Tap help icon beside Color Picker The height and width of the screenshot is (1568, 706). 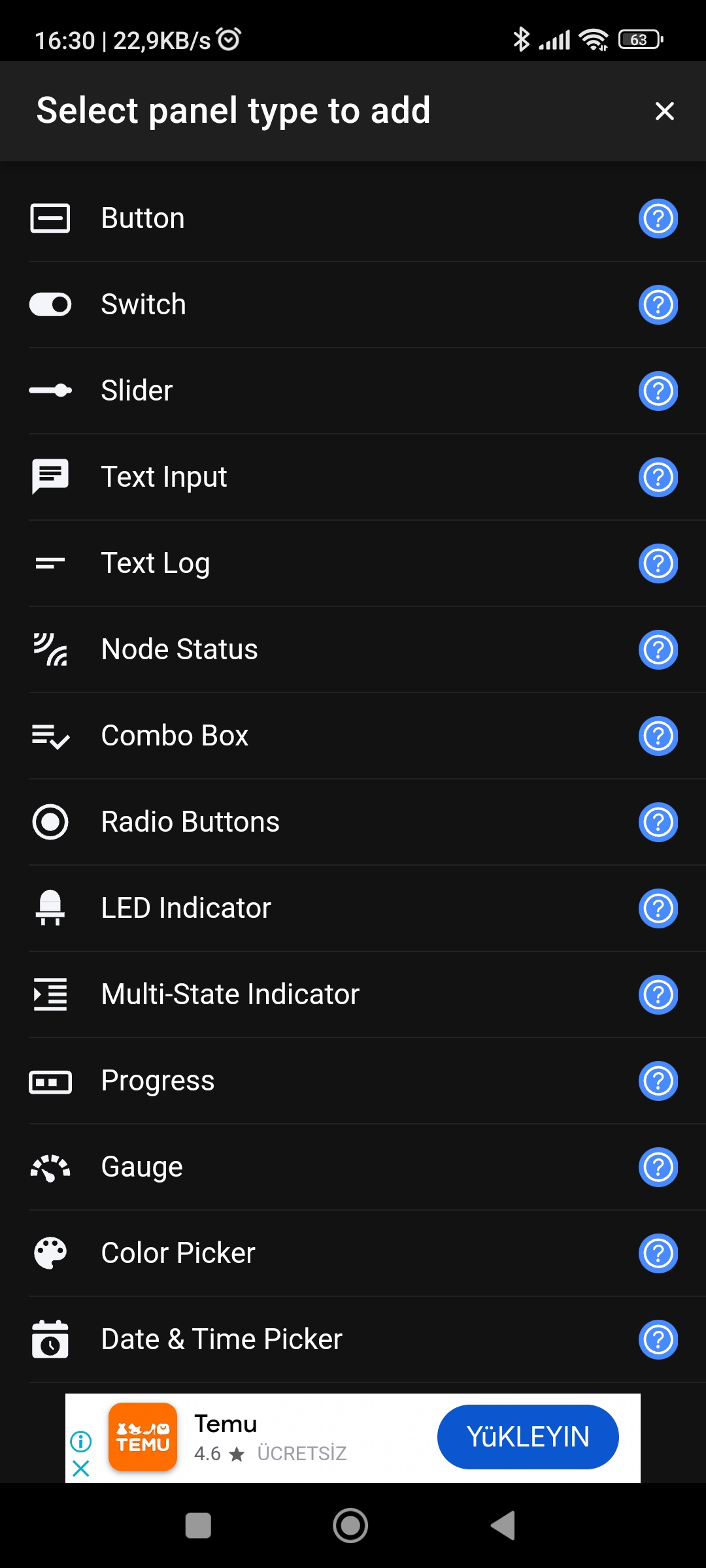pos(658,1253)
